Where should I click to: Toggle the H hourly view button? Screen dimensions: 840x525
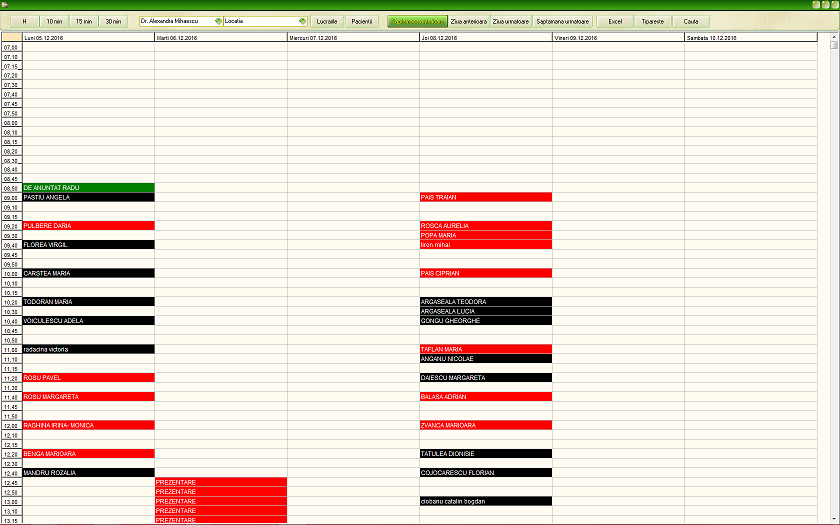point(23,21)
